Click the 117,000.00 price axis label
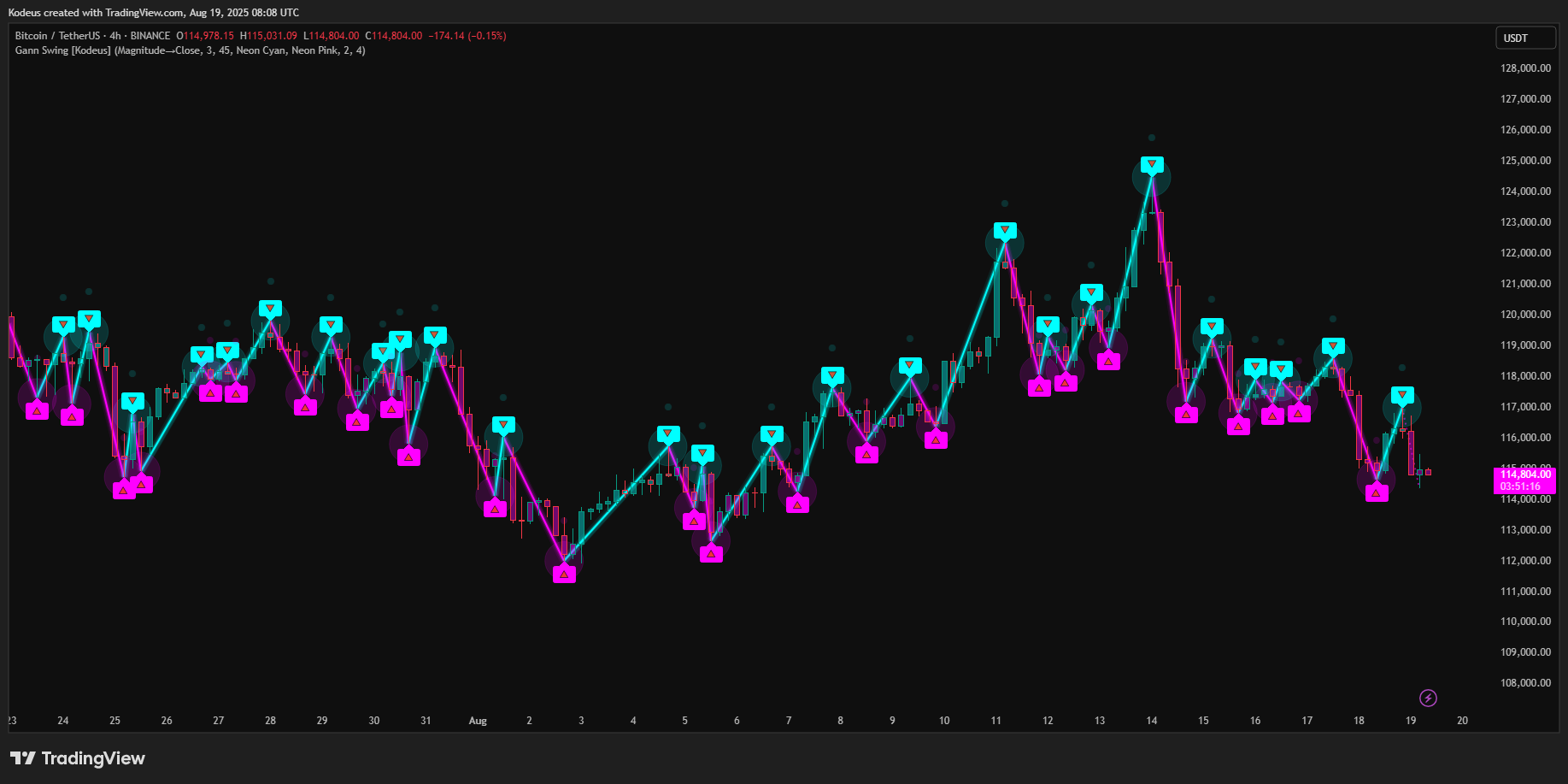The height and width of the screenshot is (784, 1568). (x=1526, y=407)
